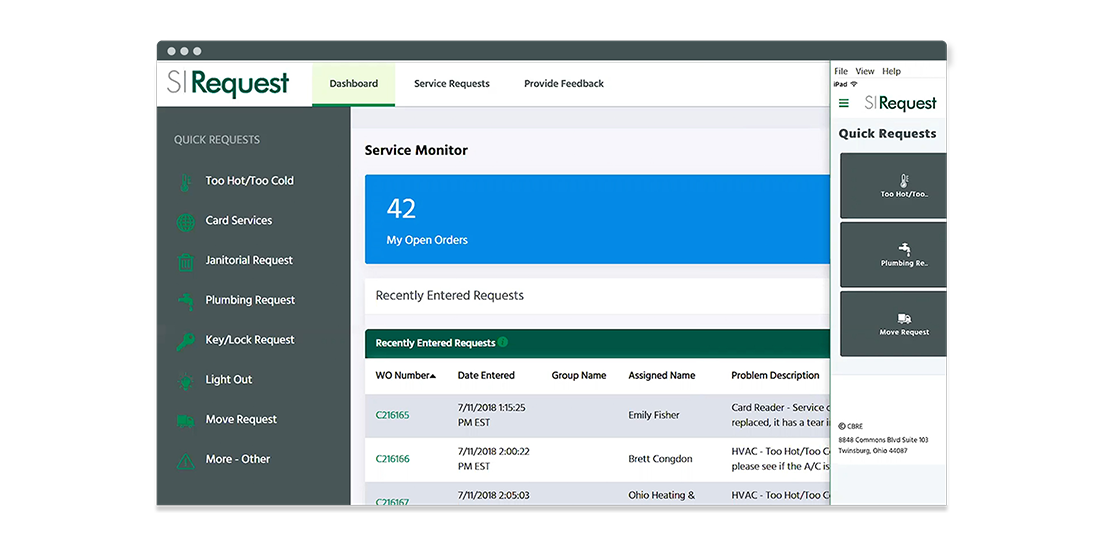Click the Group Name column header
The width and height of the screenshot is (1104, 552).
pyautogui.click(x=579, y=376)
